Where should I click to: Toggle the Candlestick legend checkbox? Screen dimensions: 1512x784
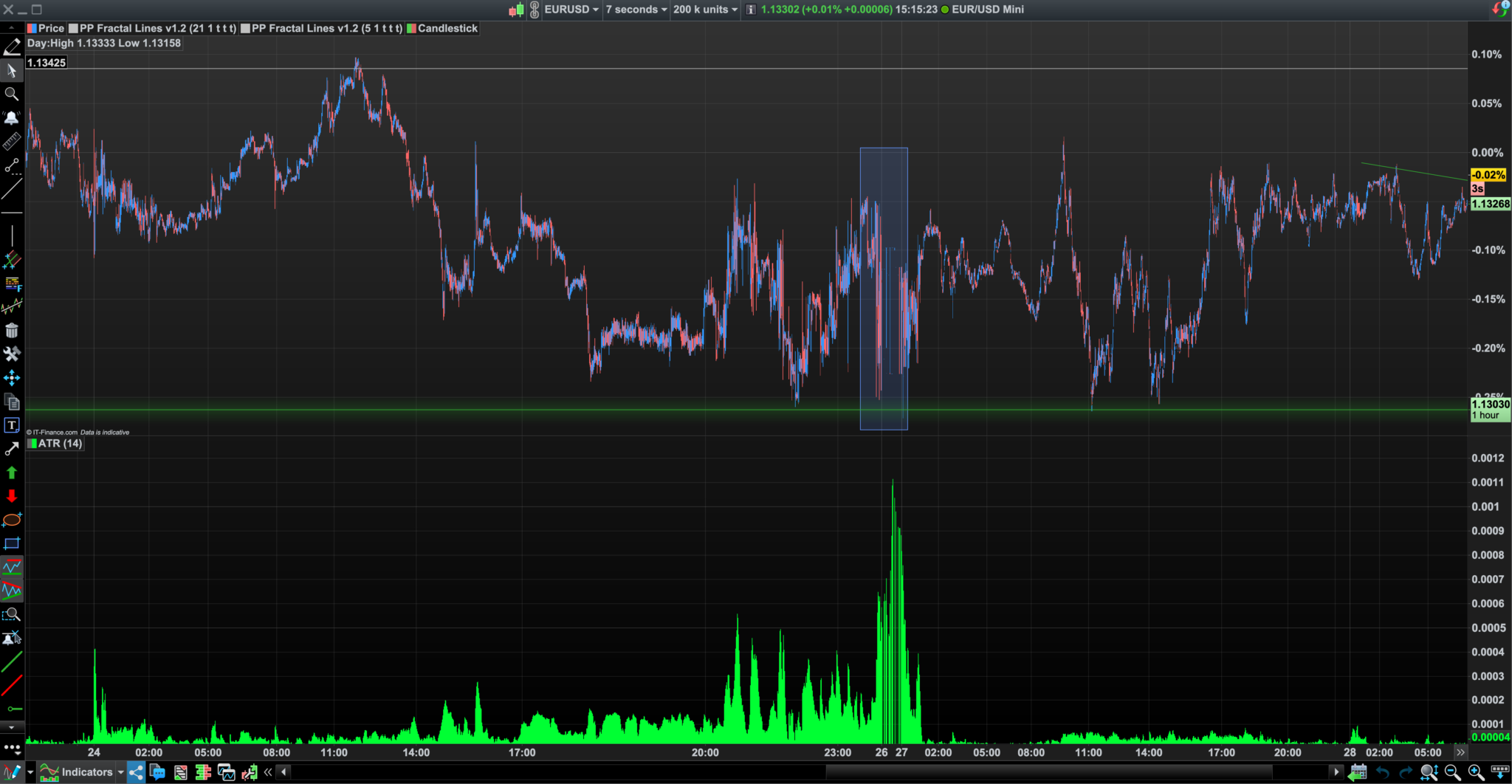[x=411, y=29]
